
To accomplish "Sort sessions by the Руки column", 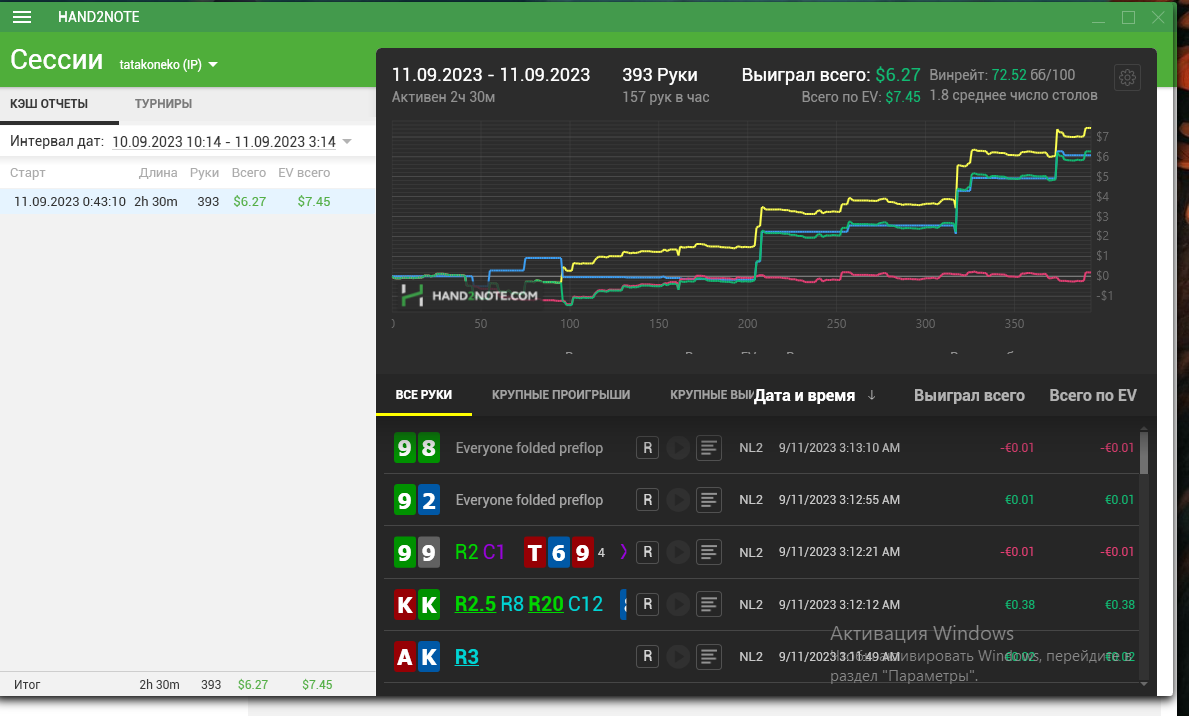I will coord(204,173).
